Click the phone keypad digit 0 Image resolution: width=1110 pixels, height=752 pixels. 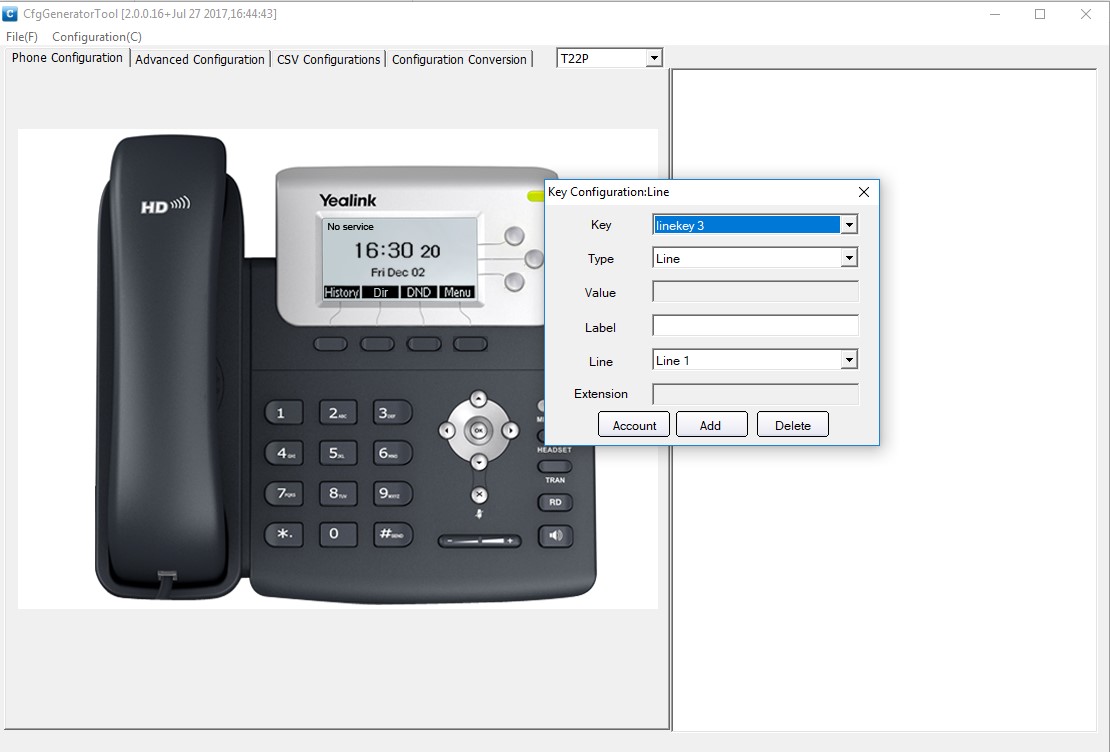coord(338,534)
